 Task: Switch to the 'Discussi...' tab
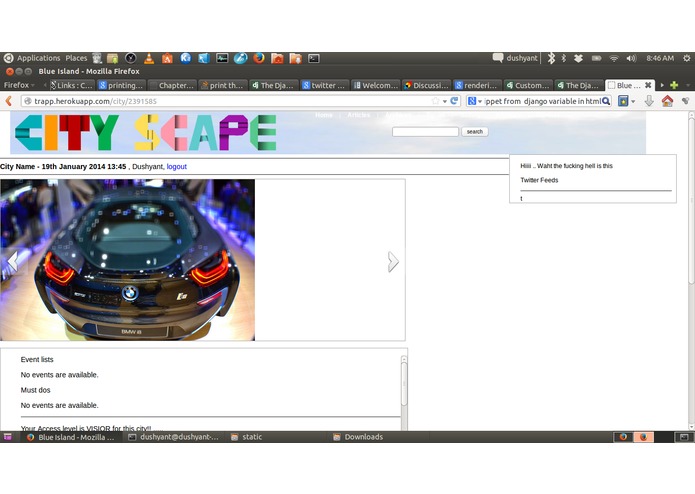click(426, 85)
